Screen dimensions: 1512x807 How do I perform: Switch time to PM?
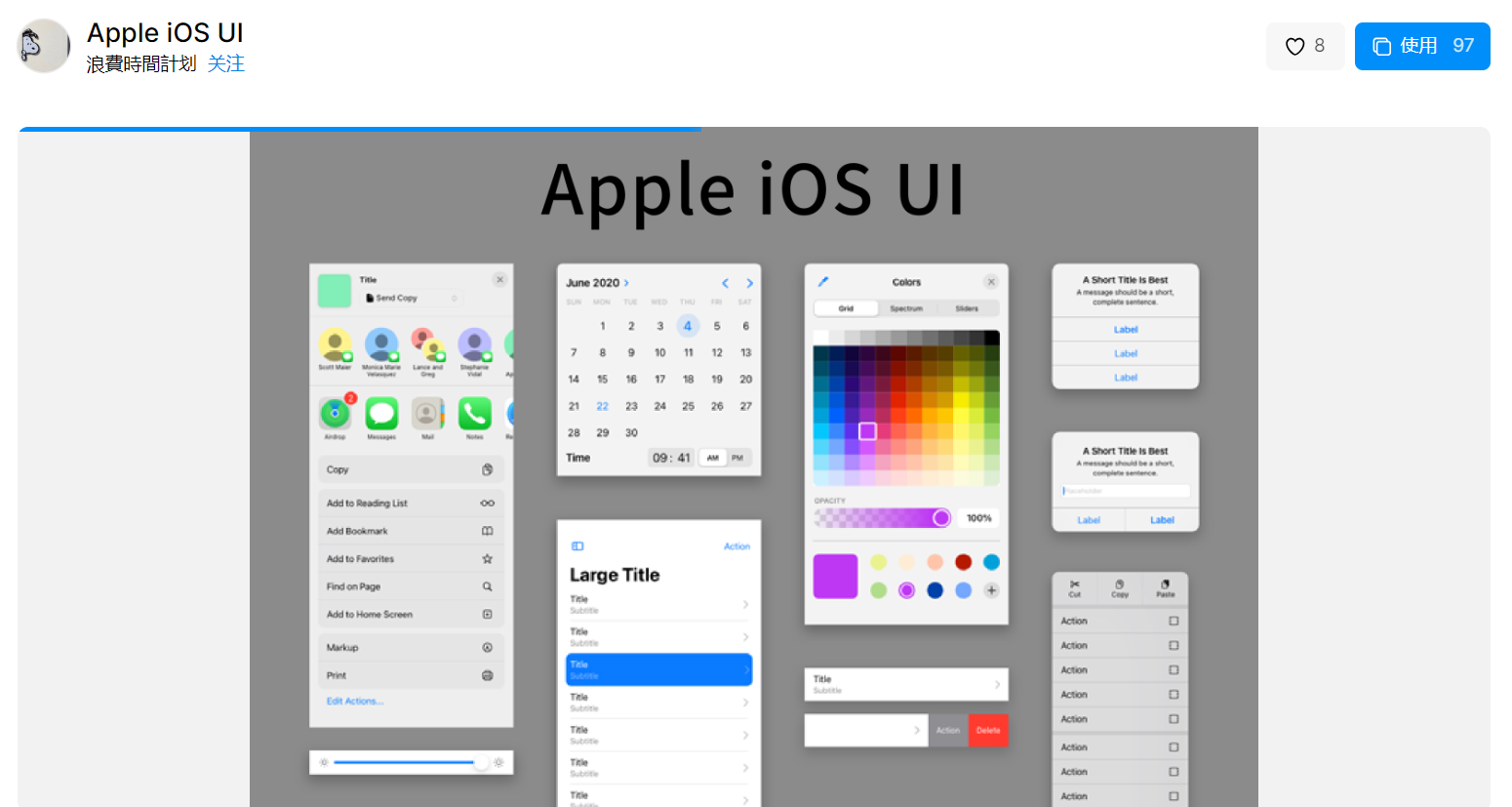pos(737,458)
